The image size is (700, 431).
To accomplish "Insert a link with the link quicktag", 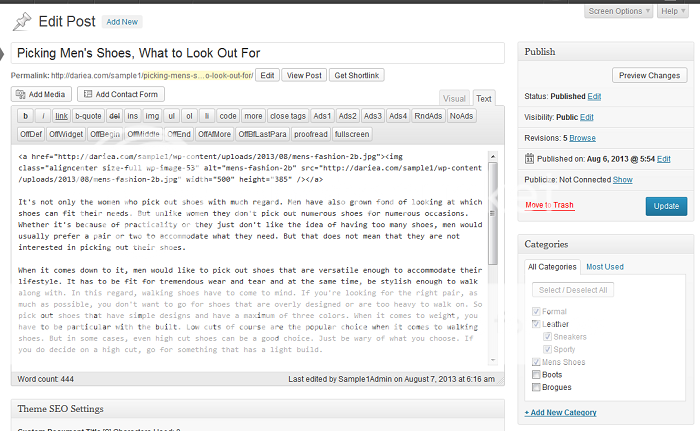I will point(62,116).
